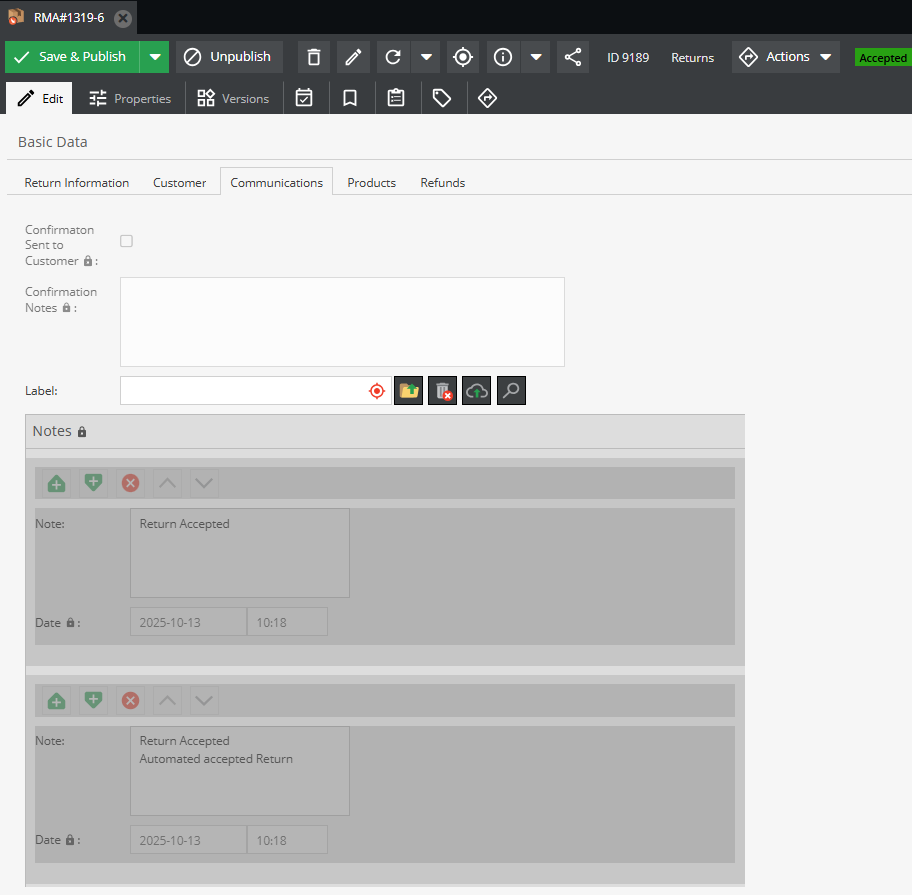Click the rename pencil icon in toolbar
Image resolution: width=912 pixels, height=895 pixels.
[x=352, y=57]
